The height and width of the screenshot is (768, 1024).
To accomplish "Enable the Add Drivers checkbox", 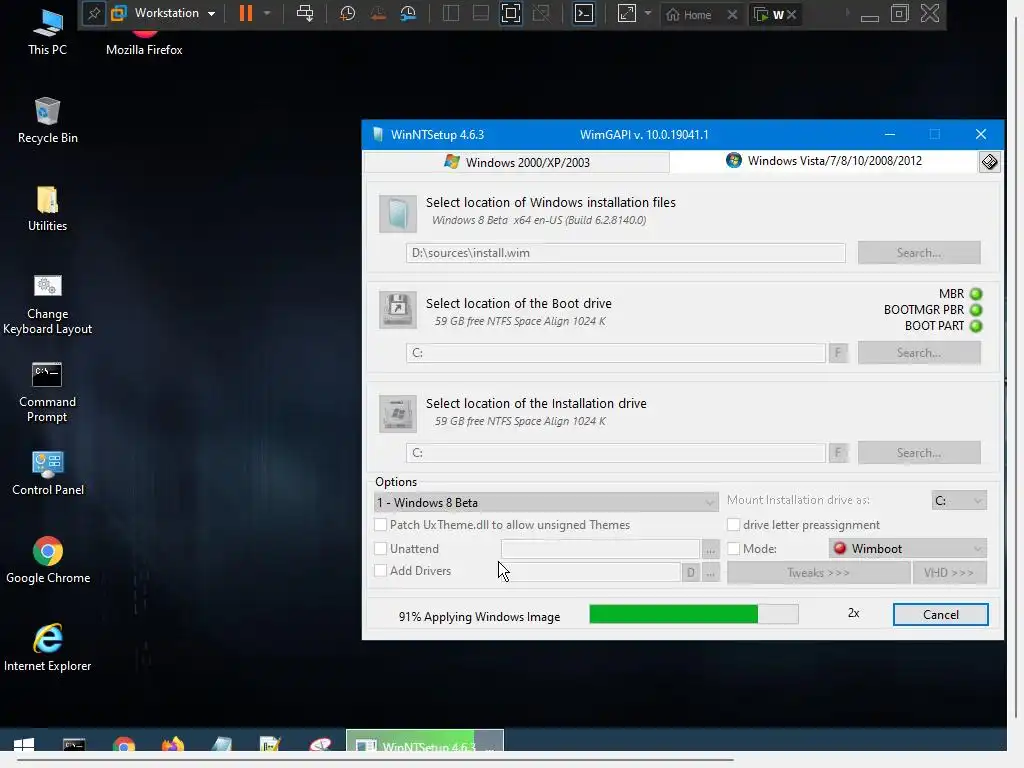I will (381, 571).
